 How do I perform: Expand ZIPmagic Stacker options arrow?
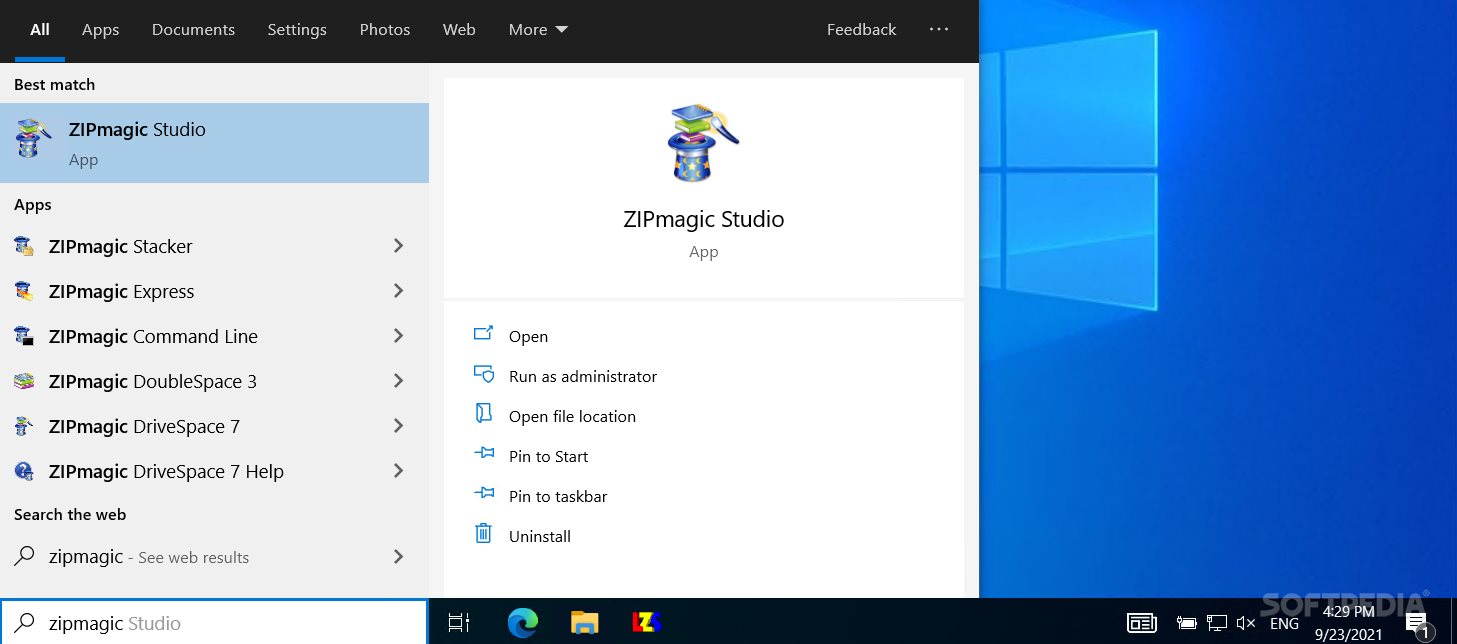398,246
